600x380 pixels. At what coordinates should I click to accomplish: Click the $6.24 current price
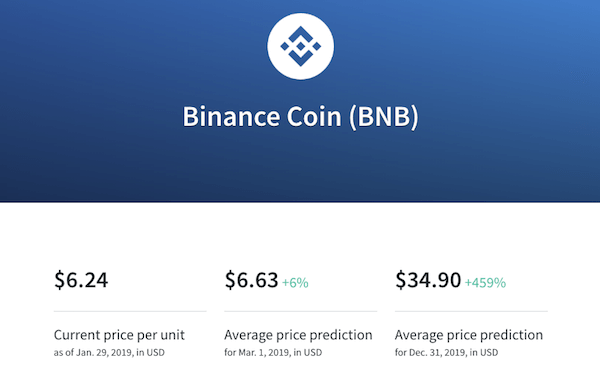(81, 280)
